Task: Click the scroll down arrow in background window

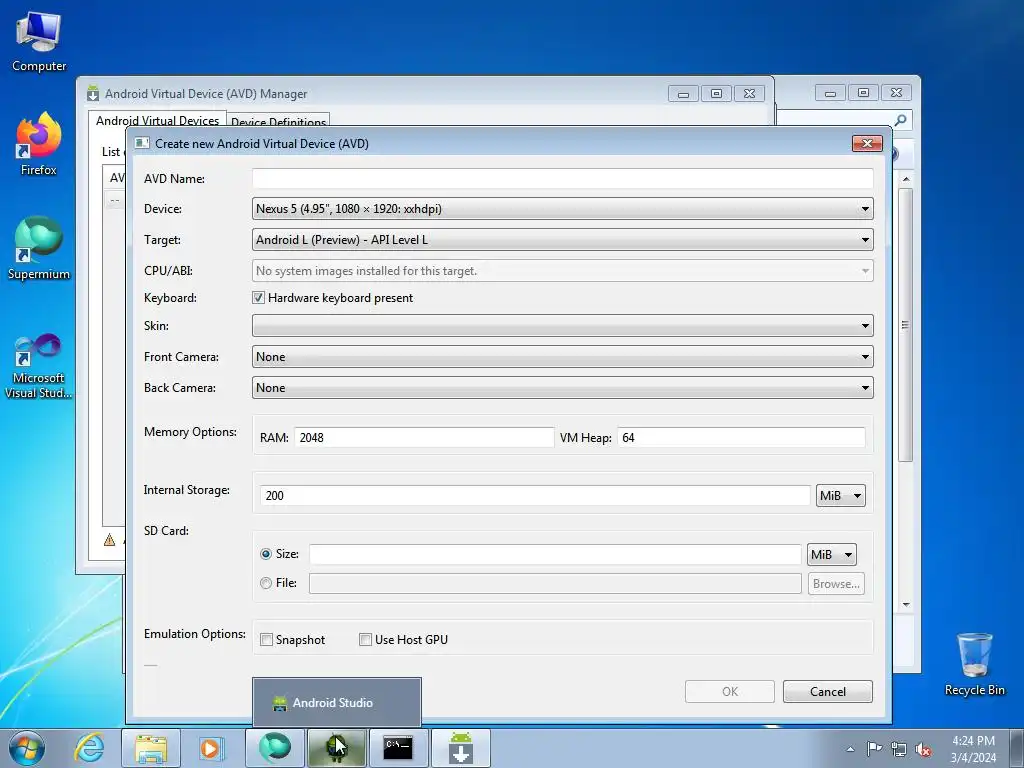Action: click(906, 605)
